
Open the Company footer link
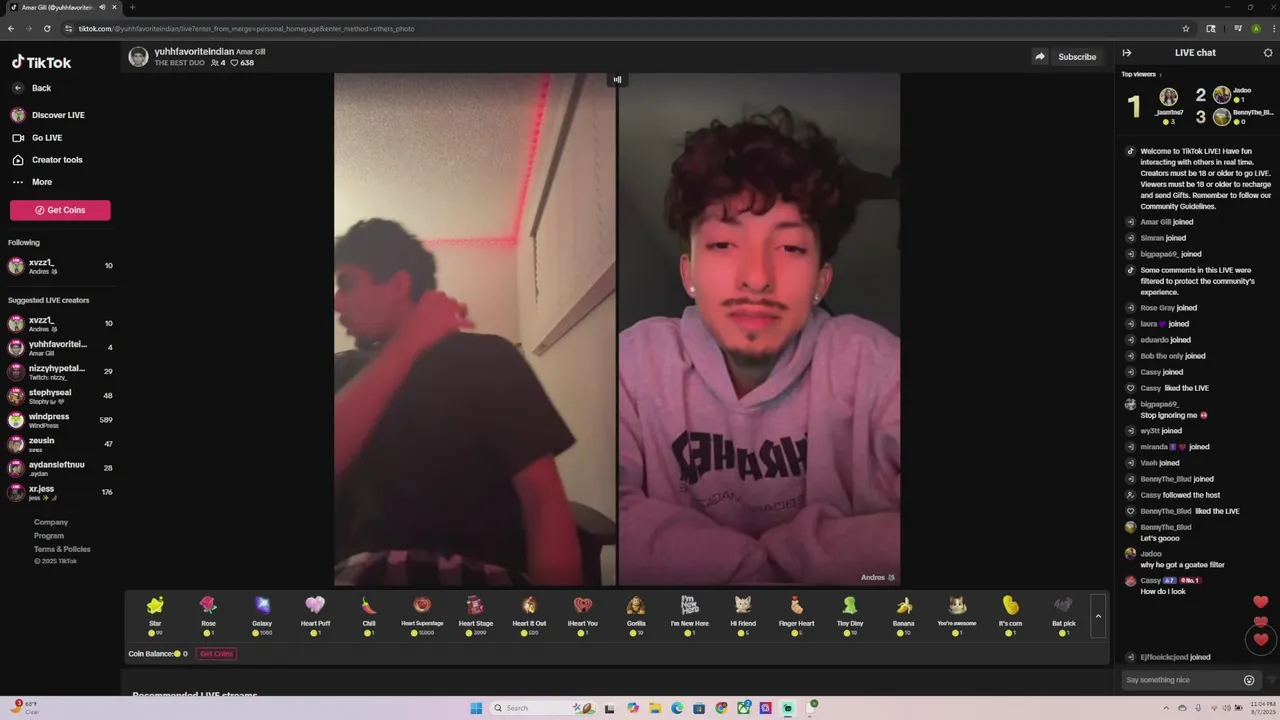point(51,522)
